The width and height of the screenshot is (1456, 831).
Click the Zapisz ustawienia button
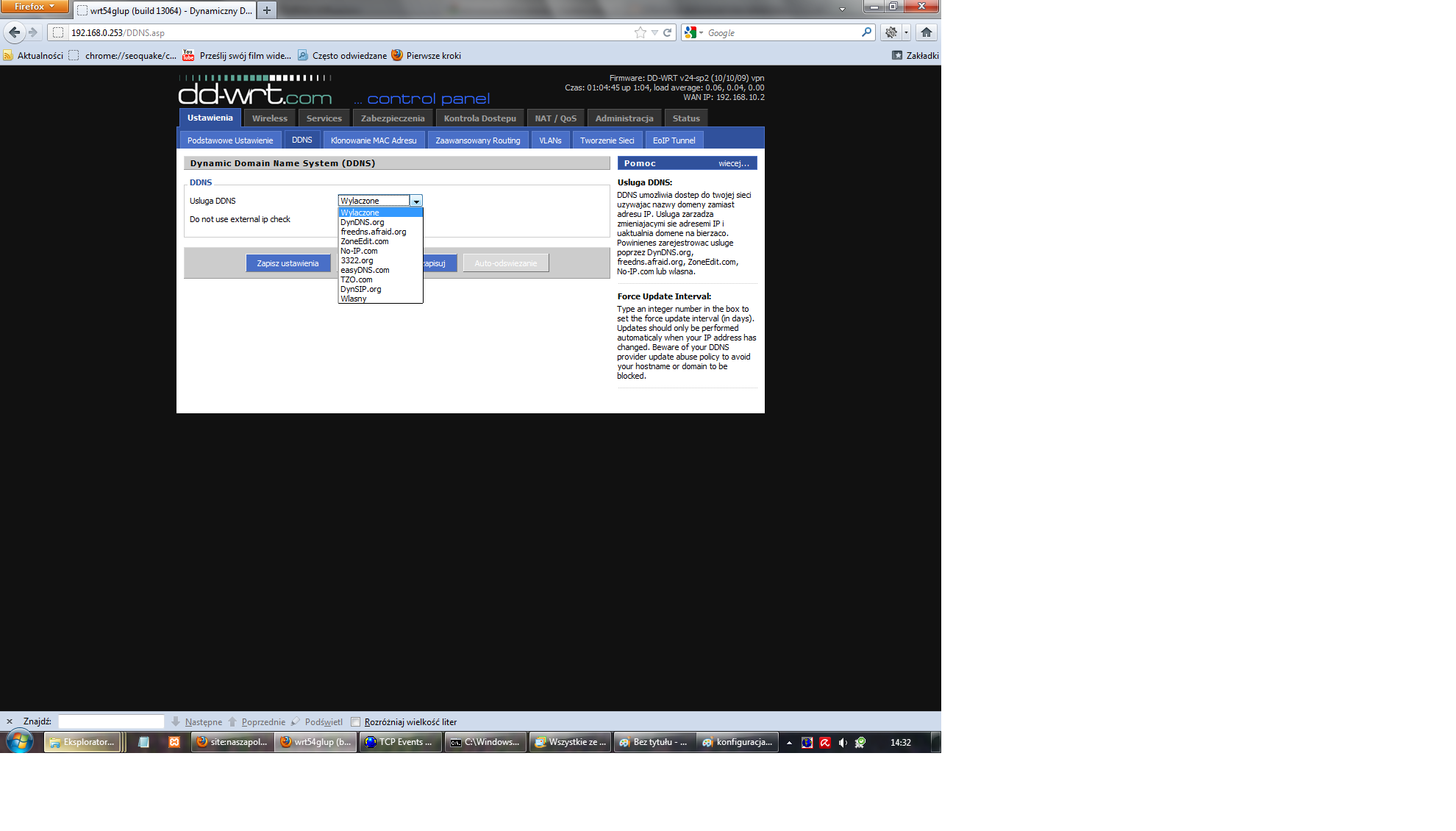(x=287, y=263)
